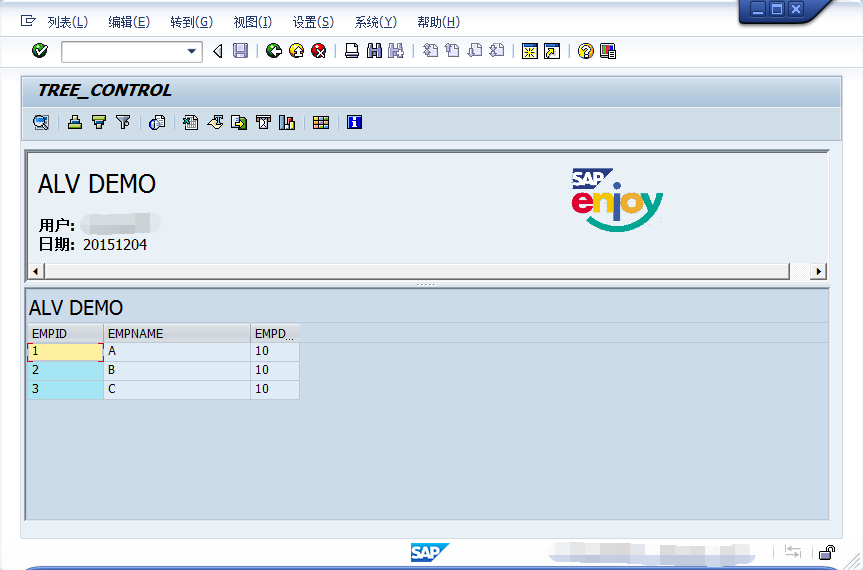This screenshot has height=570, width=863.
Task: Click the Print icon in the toolbar
Action: click(x=352, y=51)
